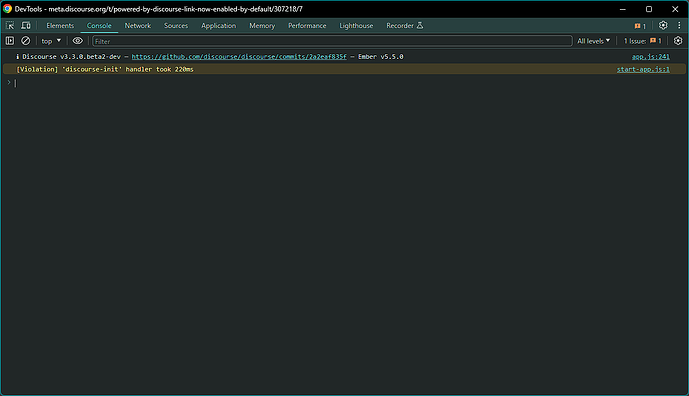
Task: Close the DevTools window
Action: [x=675, y=9]
